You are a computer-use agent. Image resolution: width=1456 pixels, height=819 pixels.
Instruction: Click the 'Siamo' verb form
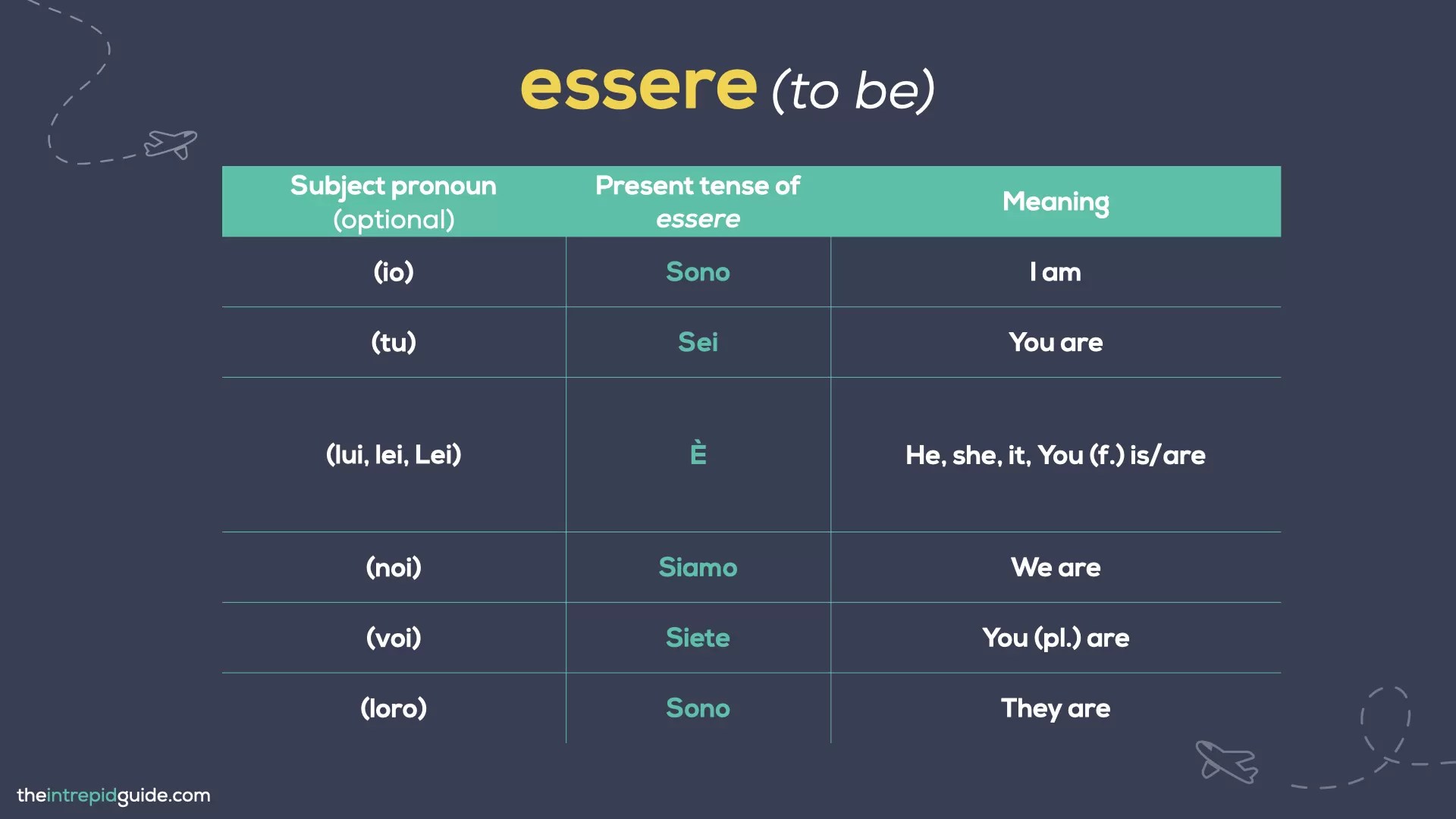pos(698,567)
